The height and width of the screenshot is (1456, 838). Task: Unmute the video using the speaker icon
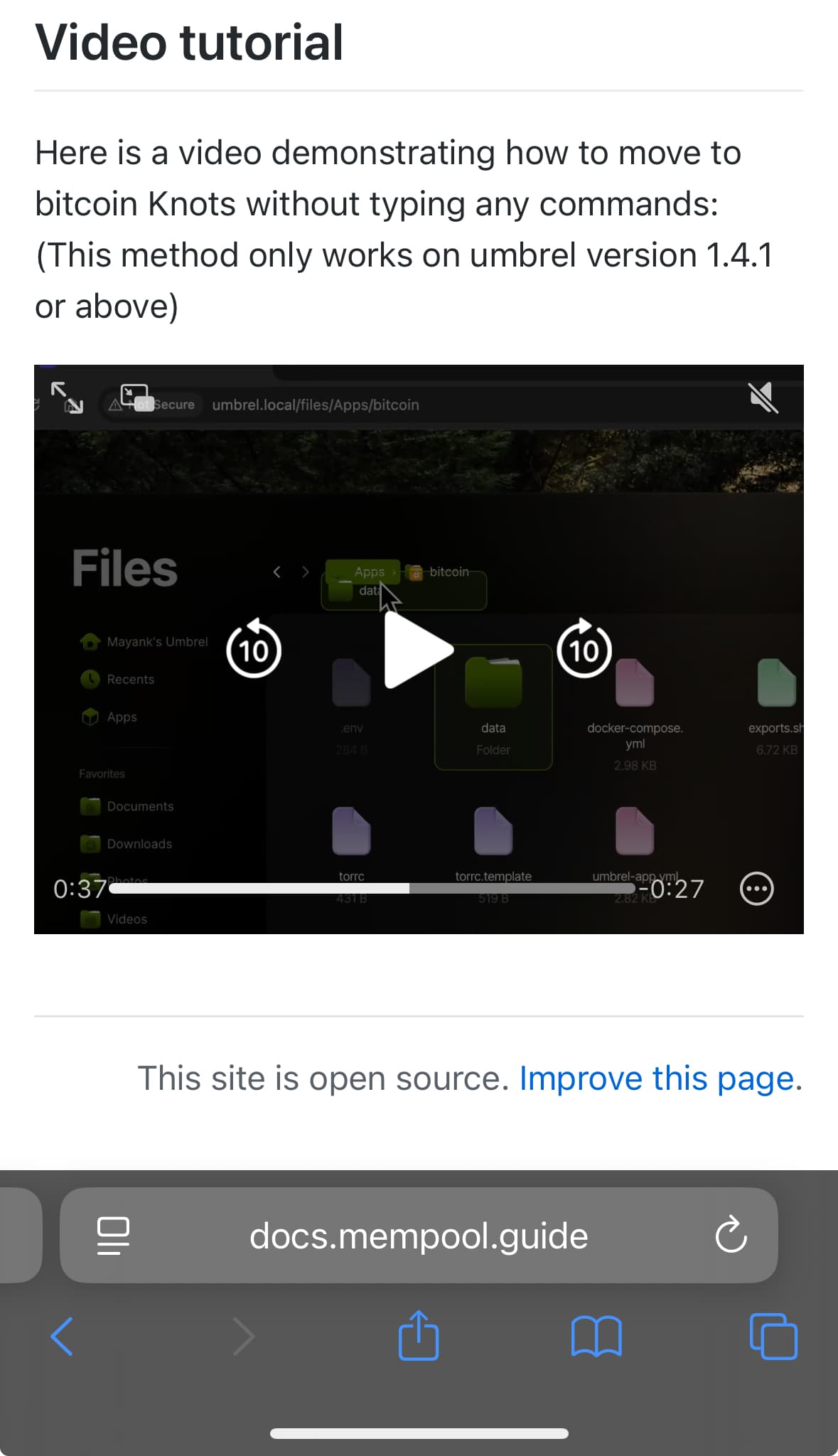(763, 397)
